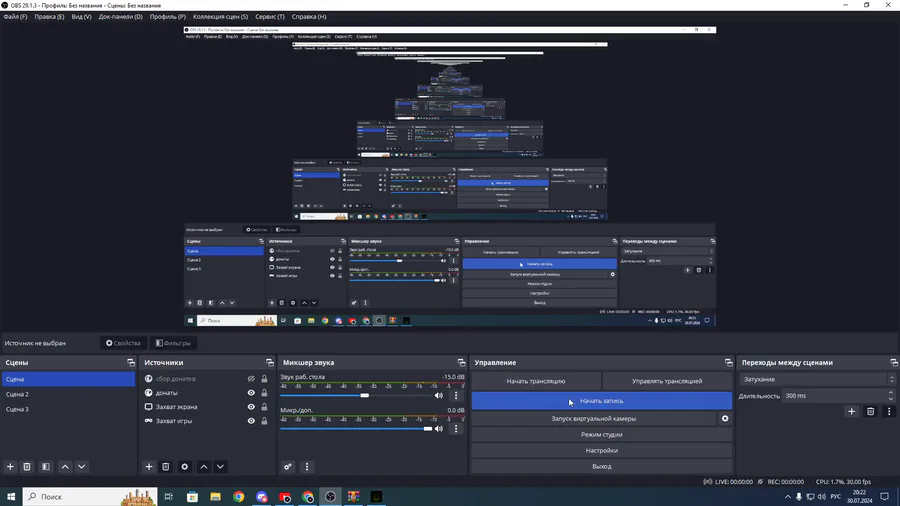
Task: Open the Файл (F) menu
Action: point(15,17)
